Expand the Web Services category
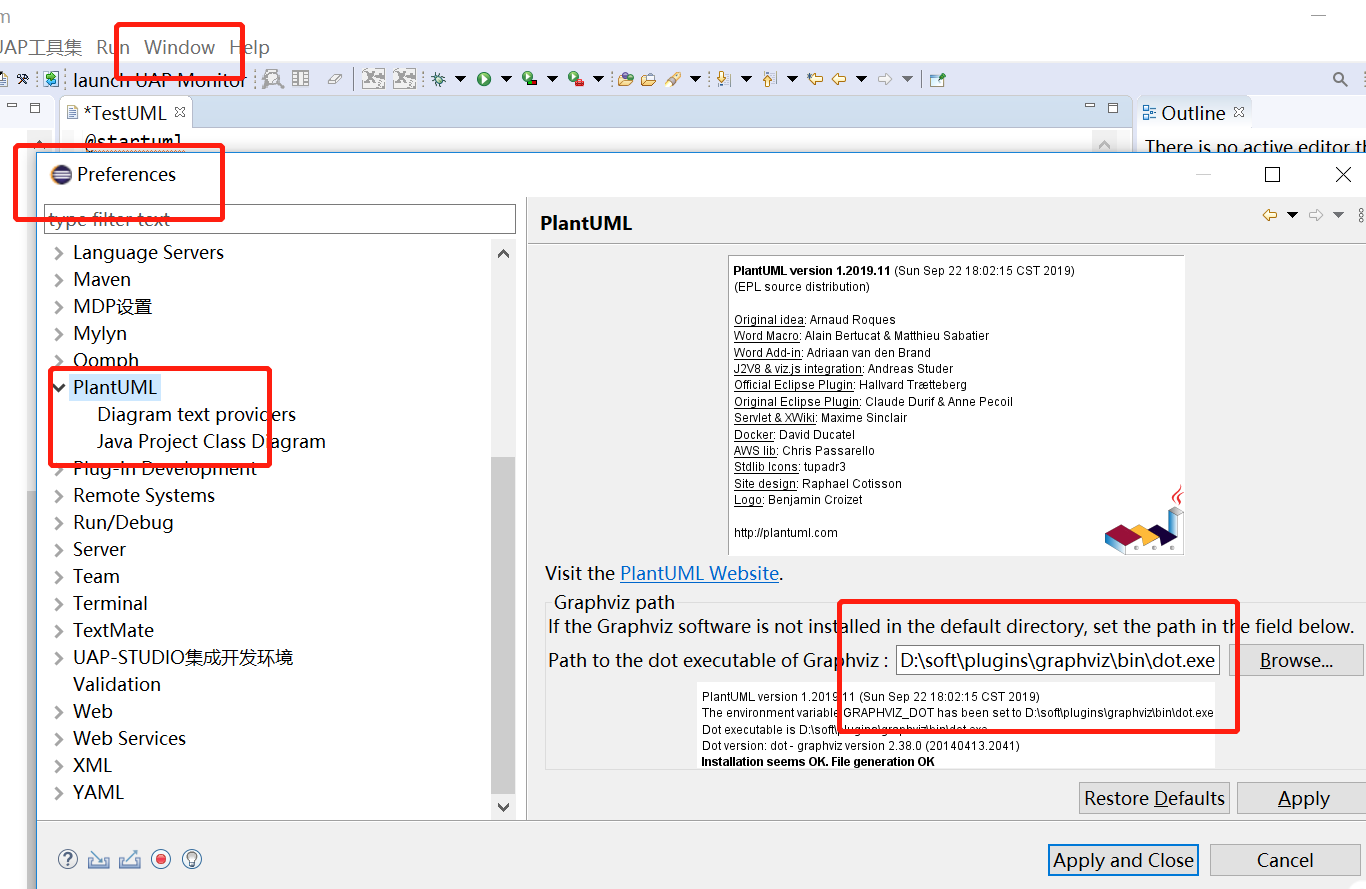 pyautogui.click(x=59, y=738)
